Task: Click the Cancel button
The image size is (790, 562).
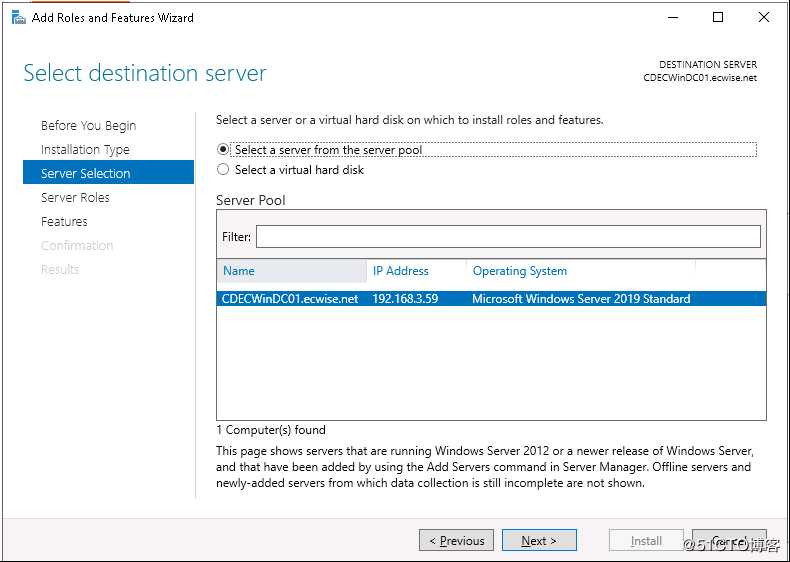Action: pos(729,541)
